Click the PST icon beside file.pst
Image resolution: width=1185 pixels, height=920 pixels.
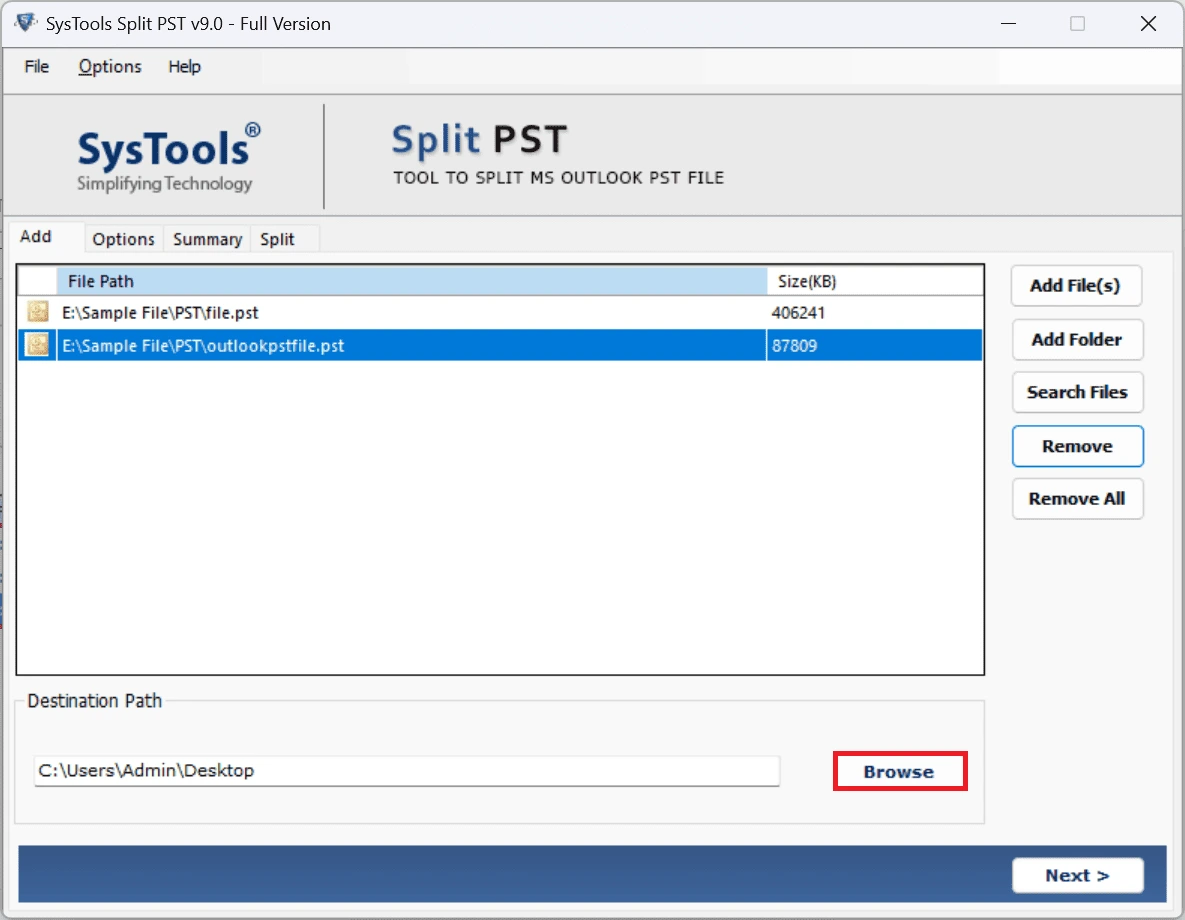pos(37,311)
